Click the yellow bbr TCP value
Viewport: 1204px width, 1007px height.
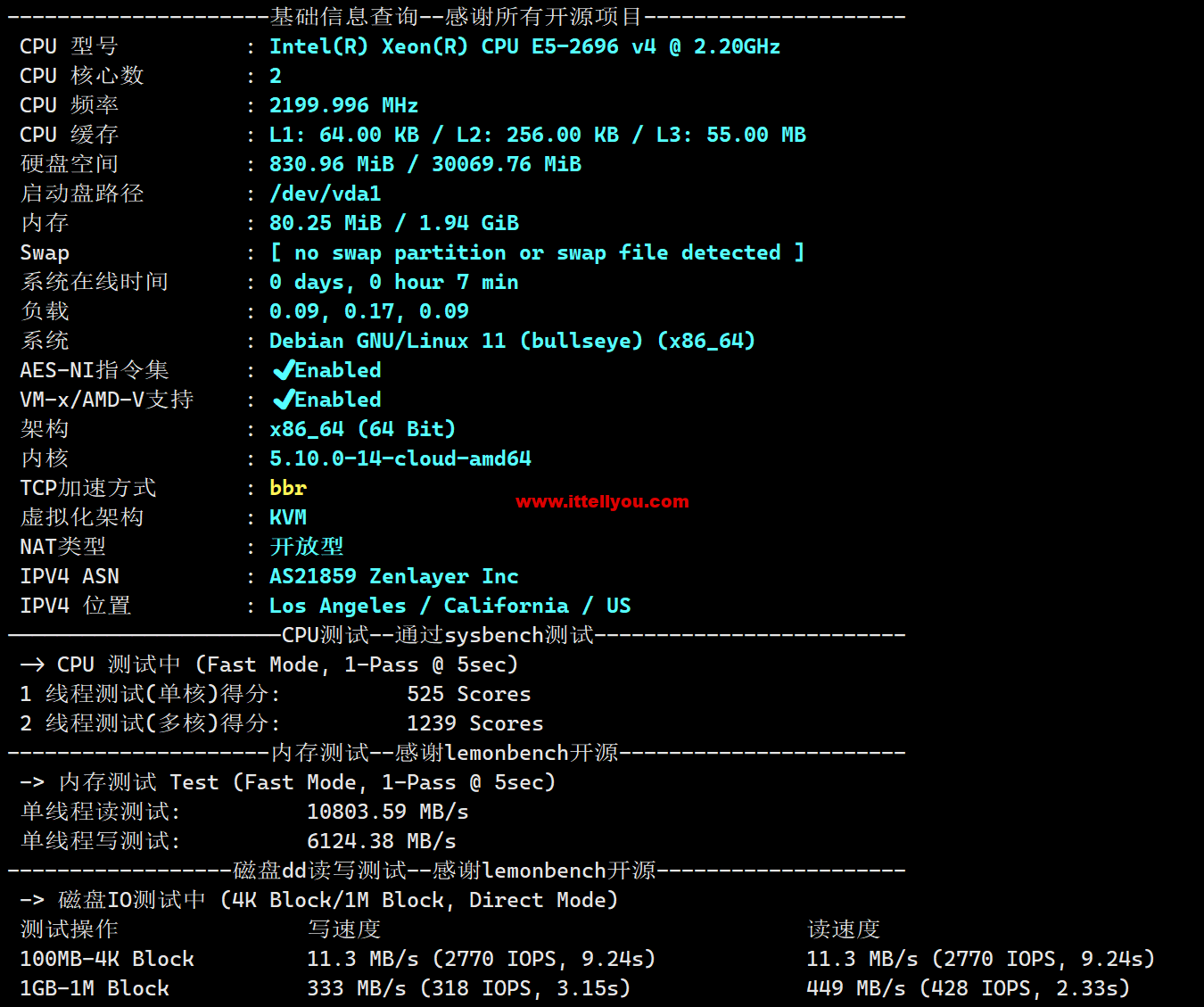tap(288, 488)
